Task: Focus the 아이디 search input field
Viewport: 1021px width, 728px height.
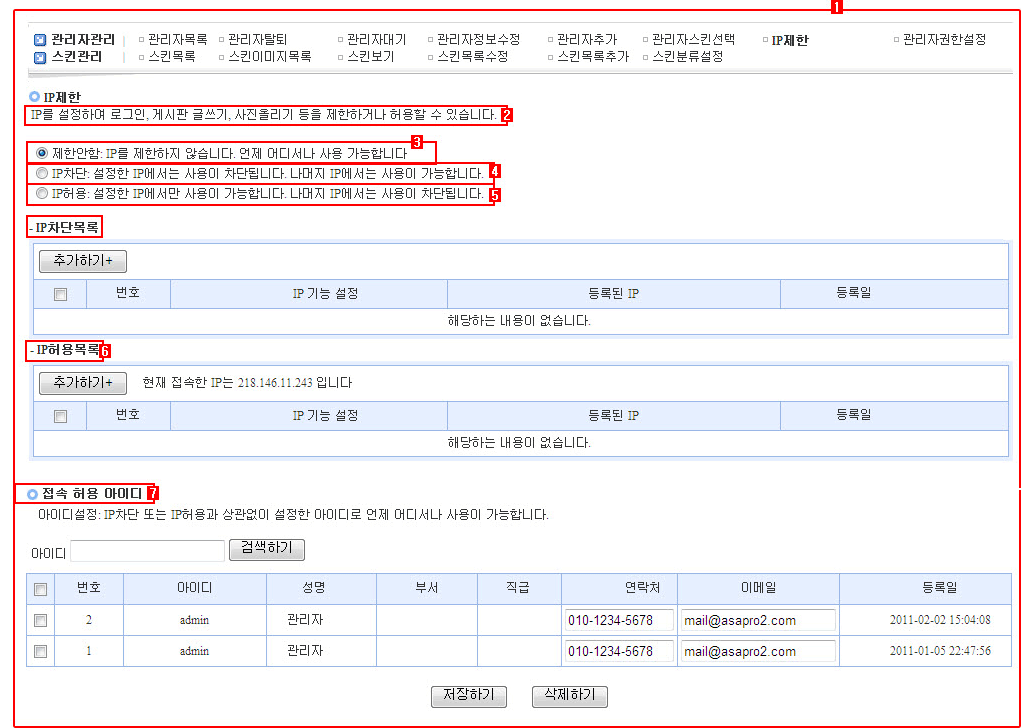Action: 147,551
